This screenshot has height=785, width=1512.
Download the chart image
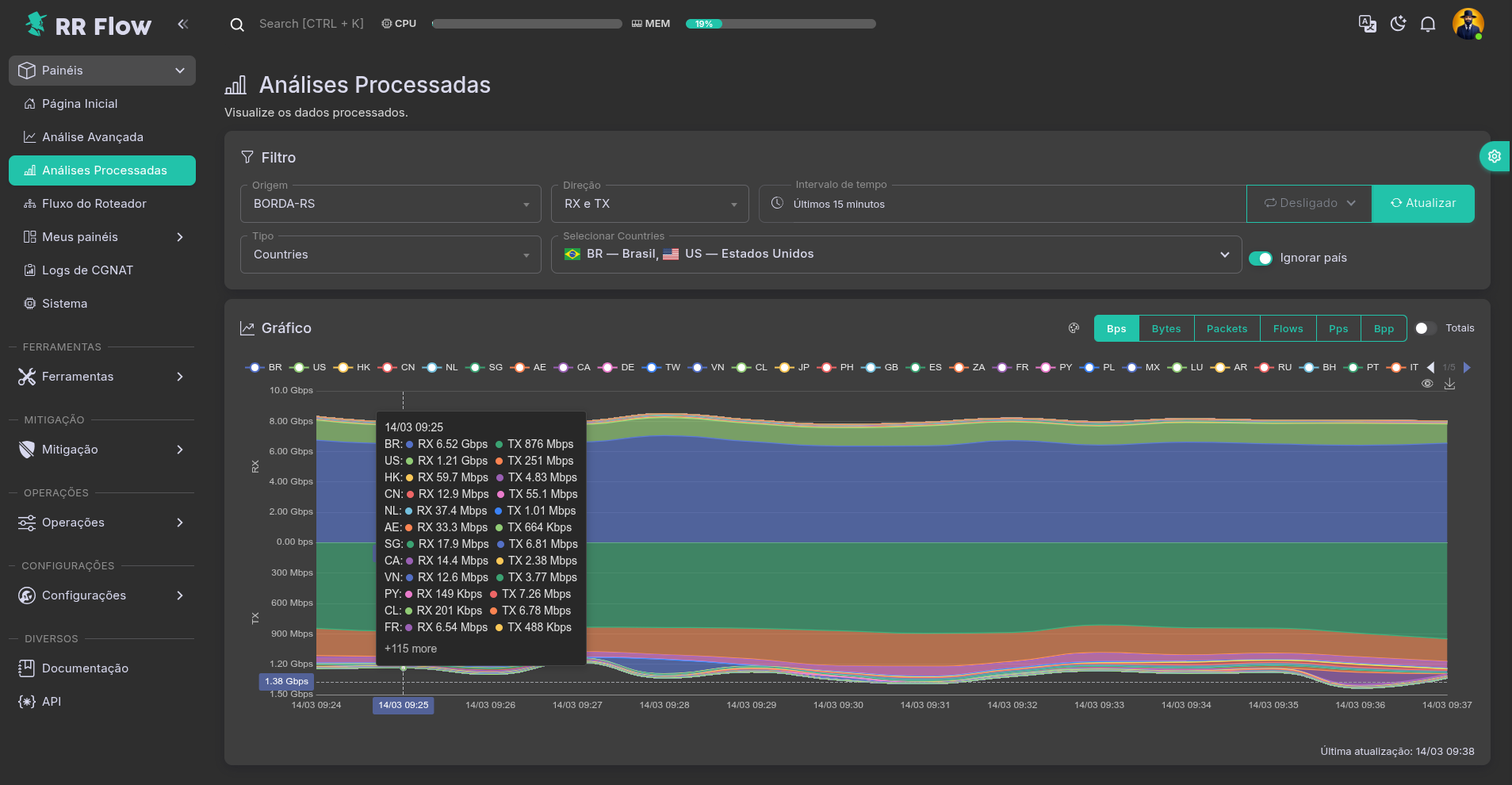(1449, 384)
